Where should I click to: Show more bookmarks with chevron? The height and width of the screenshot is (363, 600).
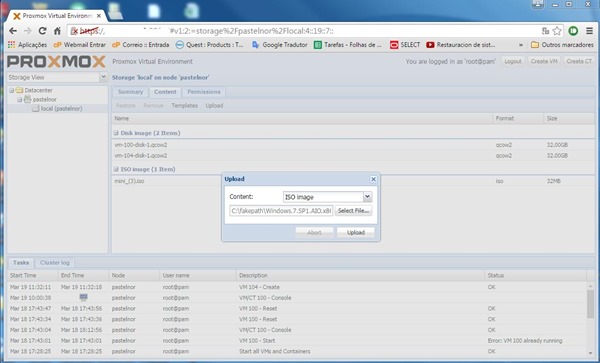pyautogui.click(x=521, y=45)
